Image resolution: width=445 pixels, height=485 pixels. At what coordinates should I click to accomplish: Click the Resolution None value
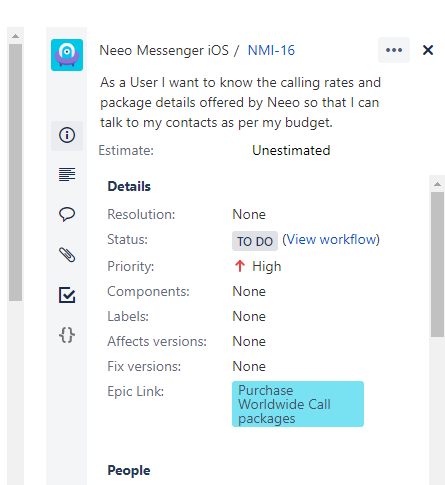tap(249, 214)
